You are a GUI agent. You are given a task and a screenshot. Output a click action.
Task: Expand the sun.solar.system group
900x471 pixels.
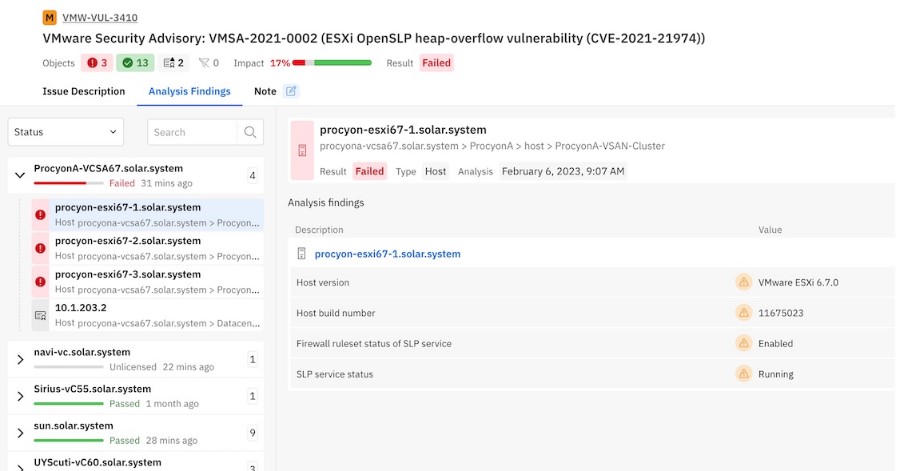pyautogui.click(x=20, y=433)
